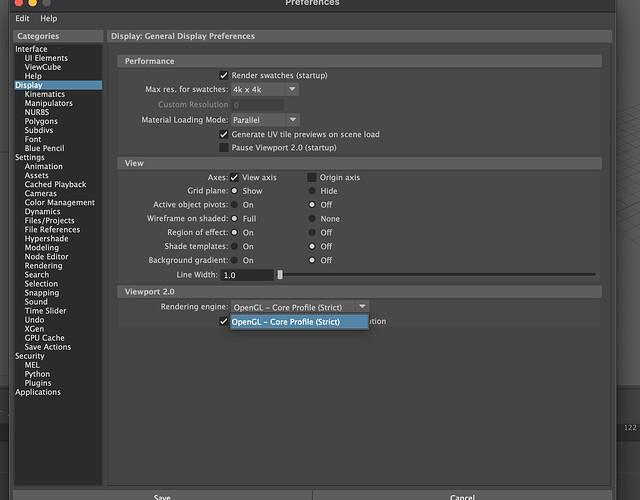Screen dimensions: 640x500
Task: Select Dynamics category
Action: coord(42,211)
